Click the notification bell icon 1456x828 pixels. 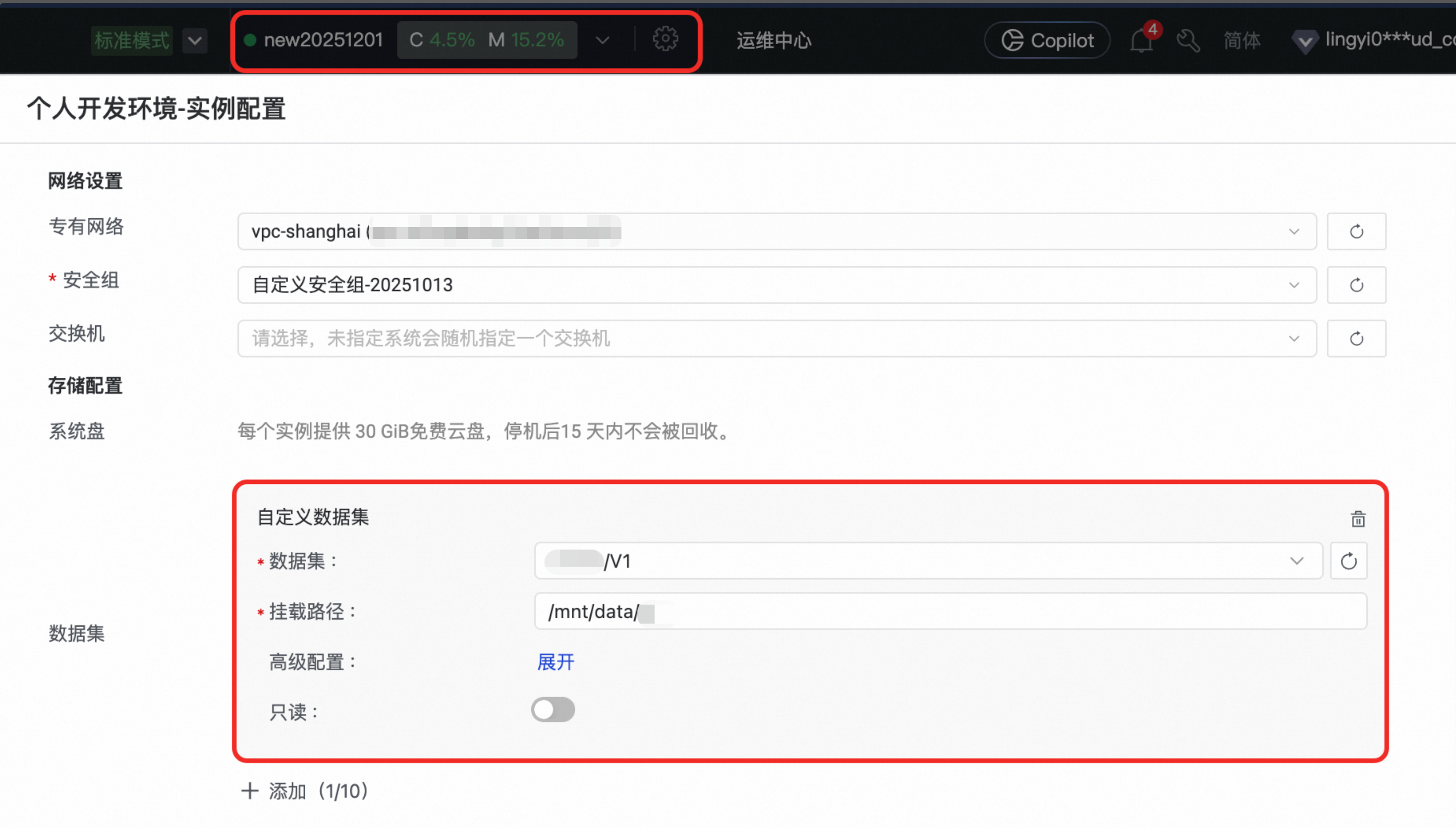pyautogui.click(x=1141, y=41)
